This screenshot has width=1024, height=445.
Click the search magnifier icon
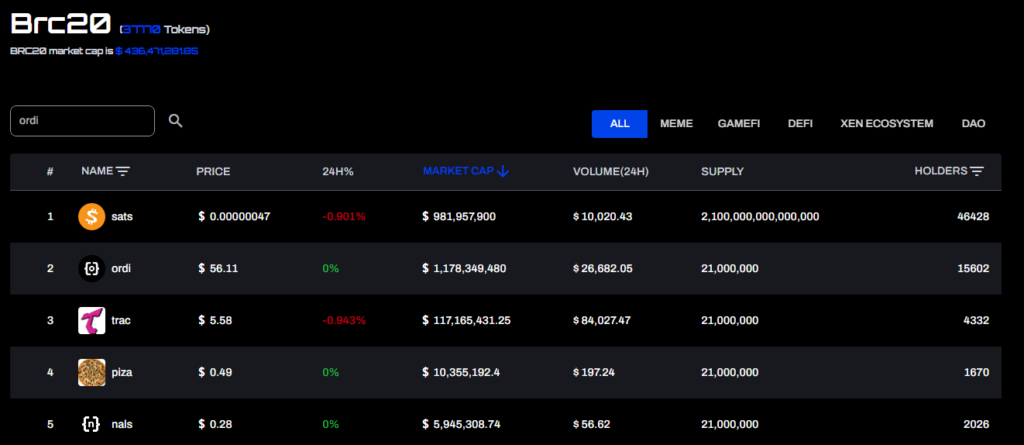[x=176, y=121]
